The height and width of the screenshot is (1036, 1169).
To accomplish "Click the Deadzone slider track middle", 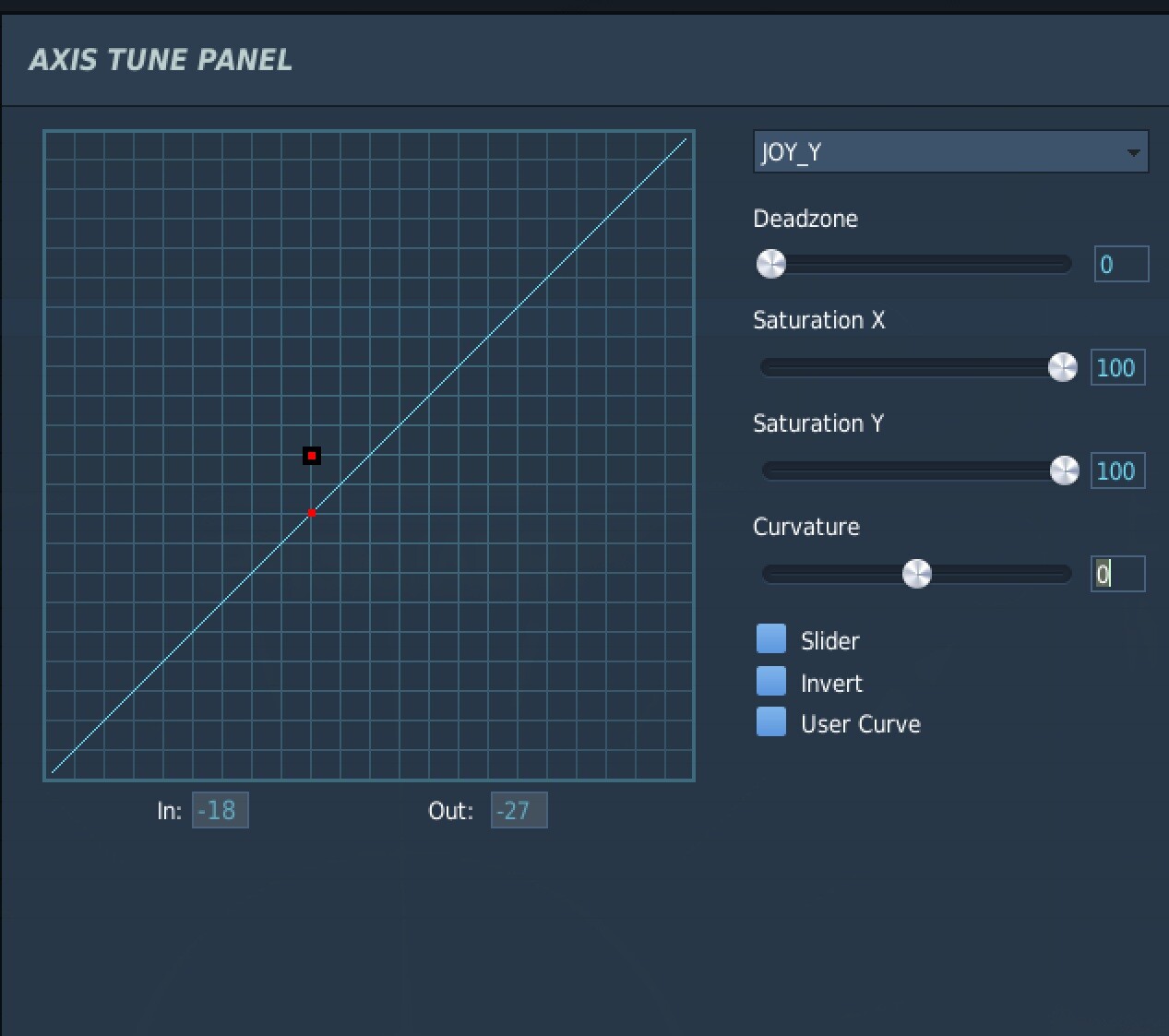I will 914,265.
